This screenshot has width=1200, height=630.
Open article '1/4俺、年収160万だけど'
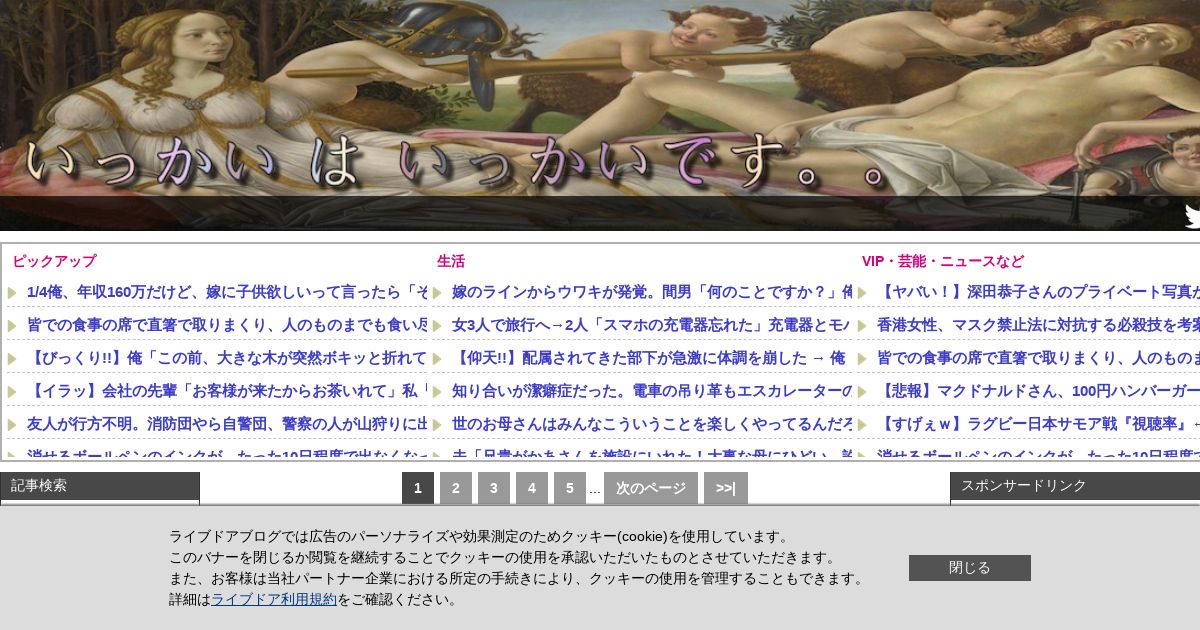(x=227, y=292)
